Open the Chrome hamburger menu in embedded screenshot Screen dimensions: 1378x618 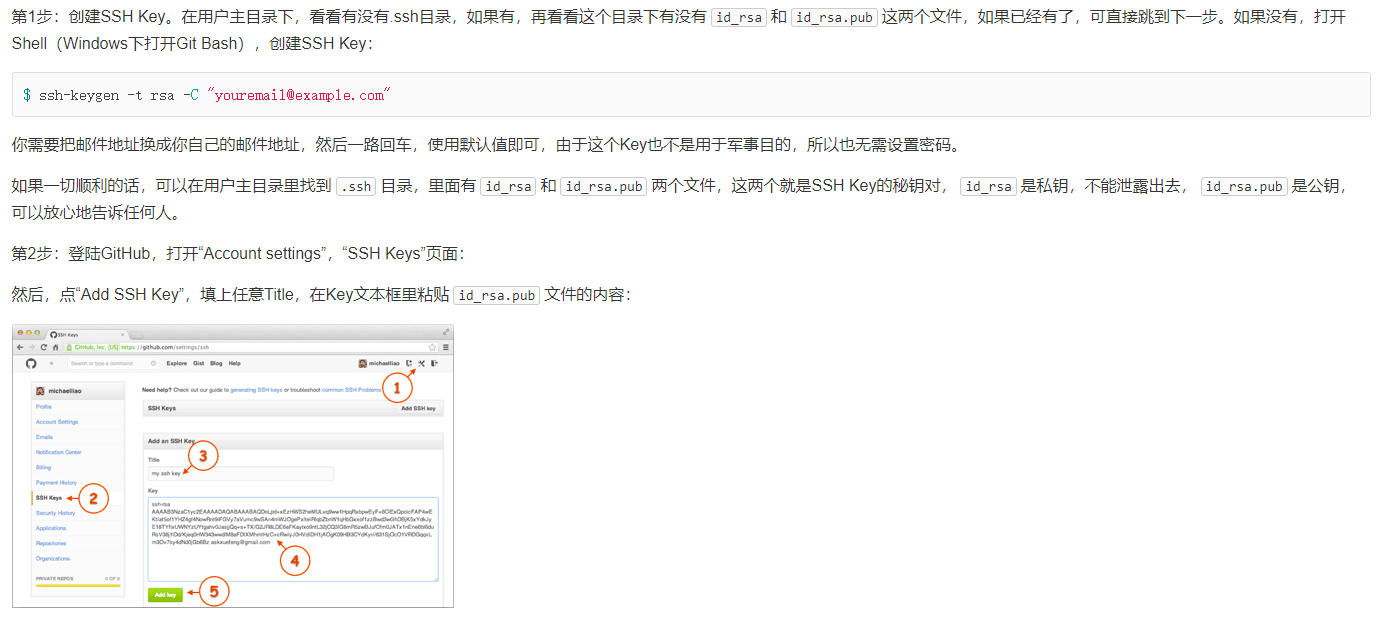[446, 347]
